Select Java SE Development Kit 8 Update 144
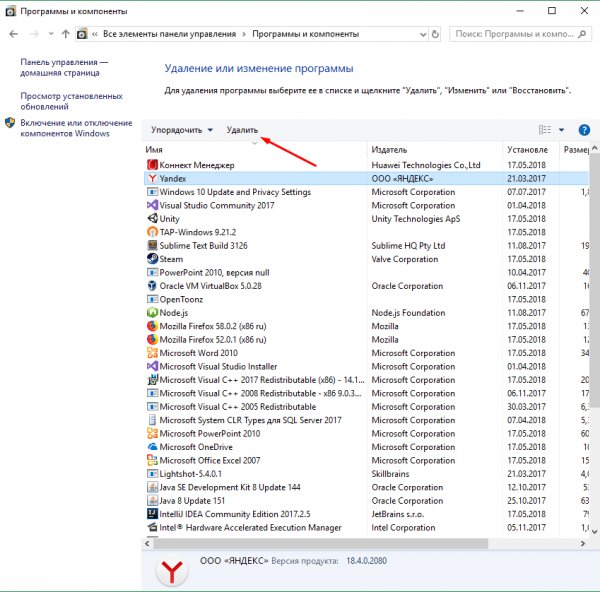Image resolution: width=600 pixels, height=592 pixels. click(367, 487)
